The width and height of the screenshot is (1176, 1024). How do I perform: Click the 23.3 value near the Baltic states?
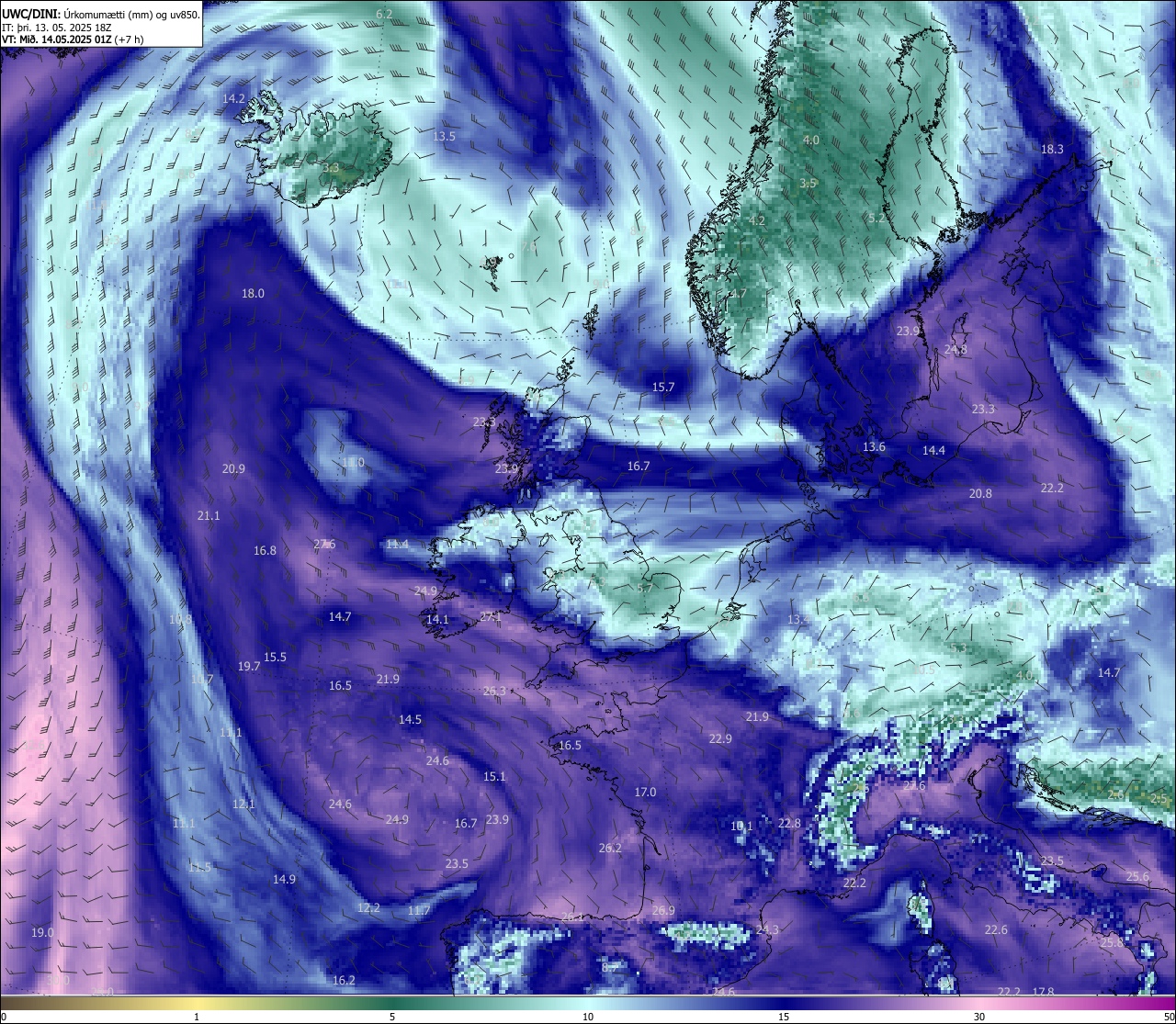pyautogui.click(x=983, y=409)
